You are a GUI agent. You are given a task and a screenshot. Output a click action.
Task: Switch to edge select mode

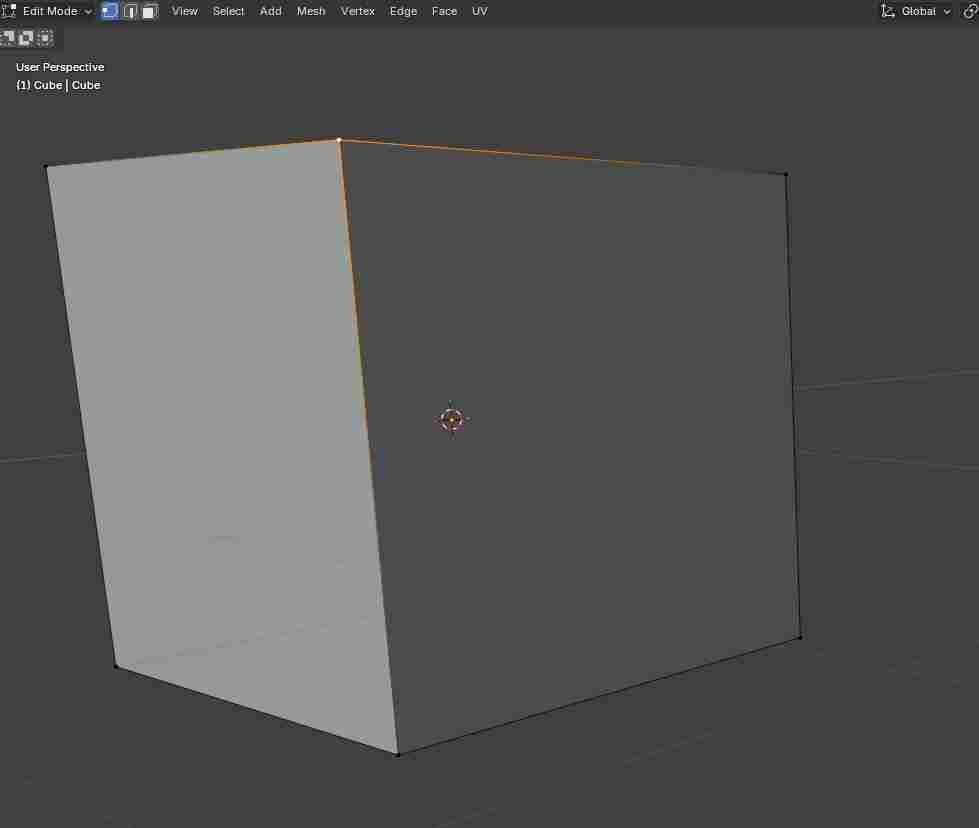pos(130,11)
